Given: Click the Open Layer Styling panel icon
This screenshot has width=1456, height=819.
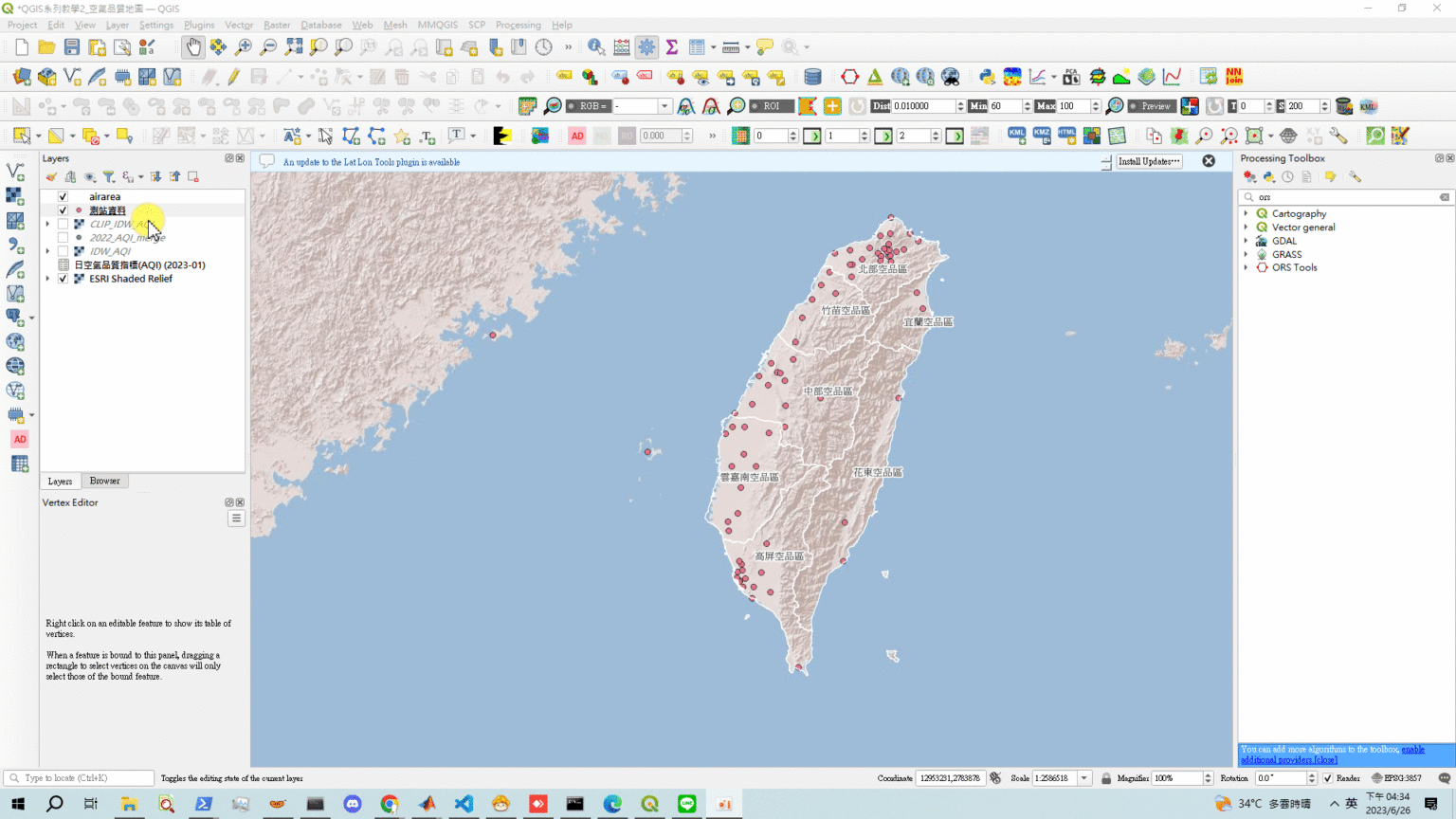Looking at the screenshot, I should tap(51, 176).
